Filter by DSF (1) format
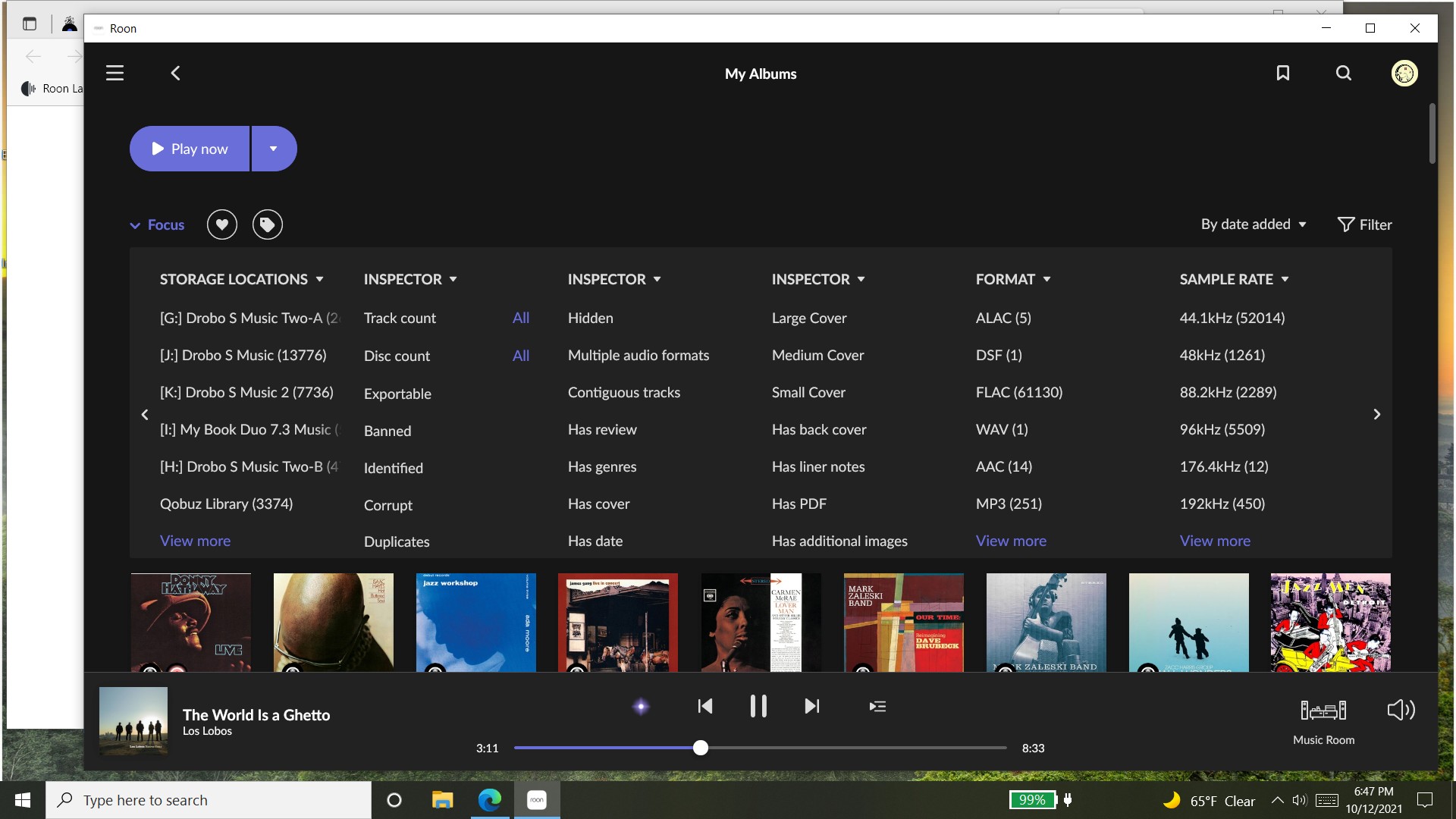Viewport: 1456px width, 819px height. (x=999, y=355)
